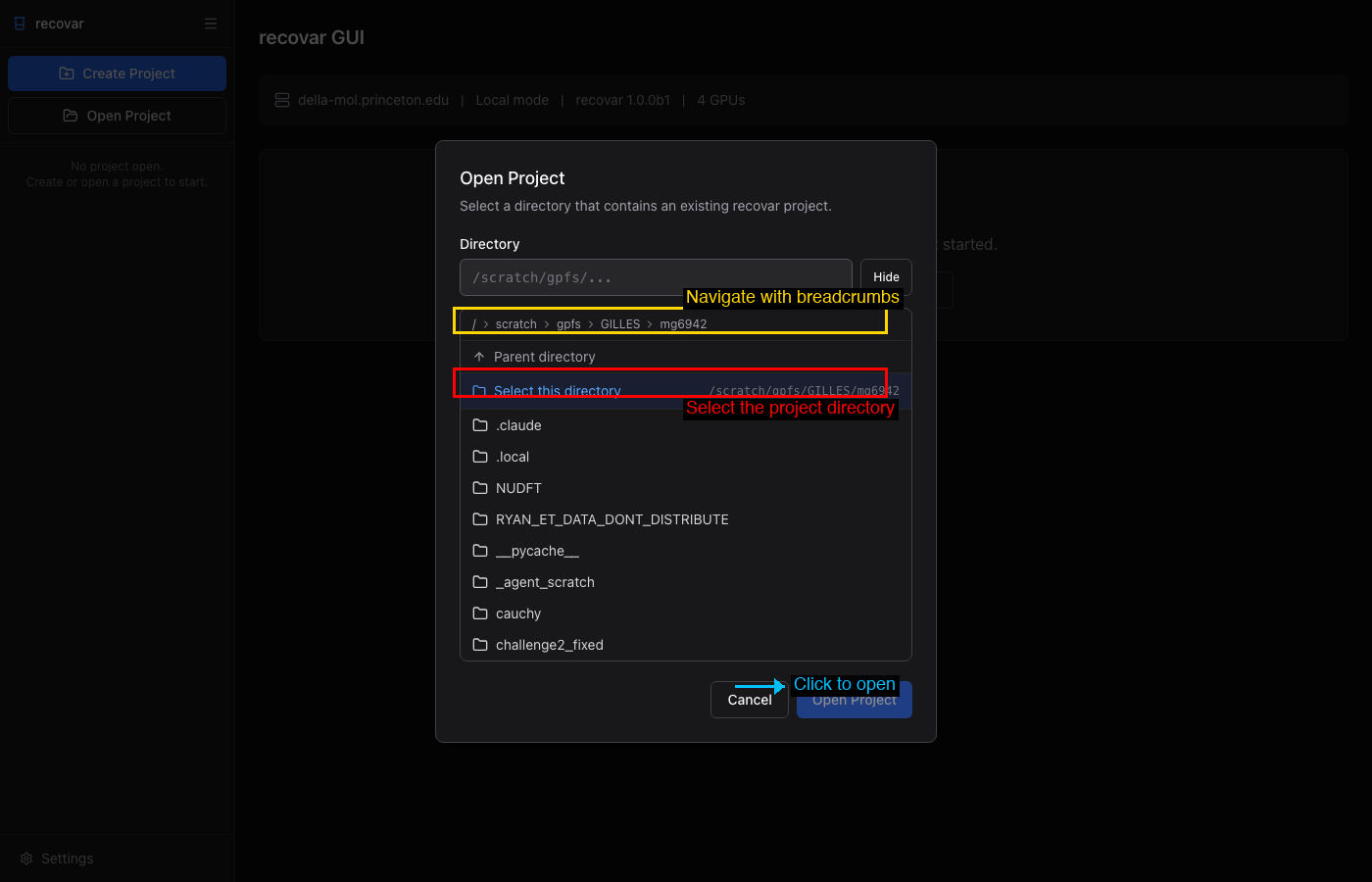Hide the directory browser with Hide button
Image resolution: width=1372 pixels, height=882 pixels.
point(886,277)
